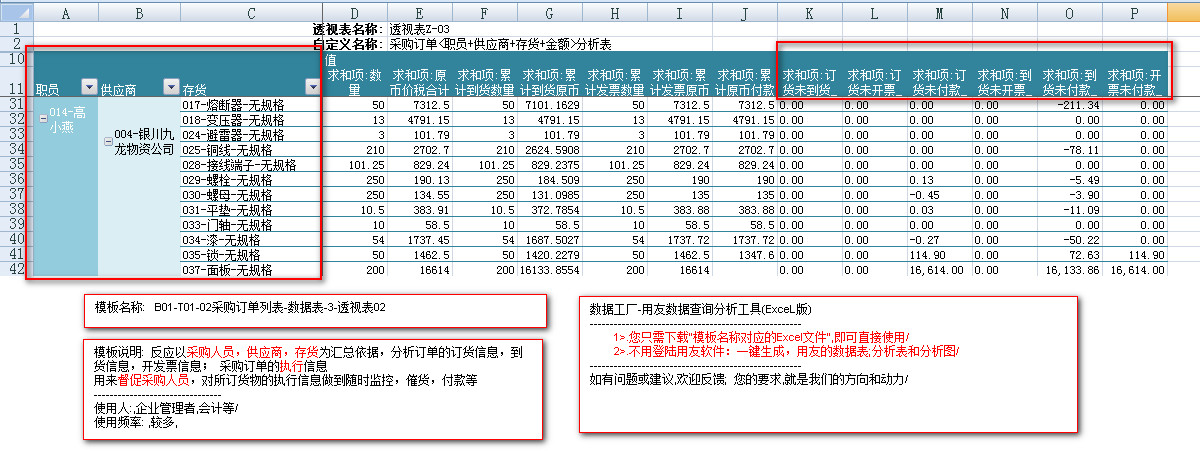1200x451 pixels.
Task: Open the 职员 field filter dropdown
Action: click(x=88, y=88)
